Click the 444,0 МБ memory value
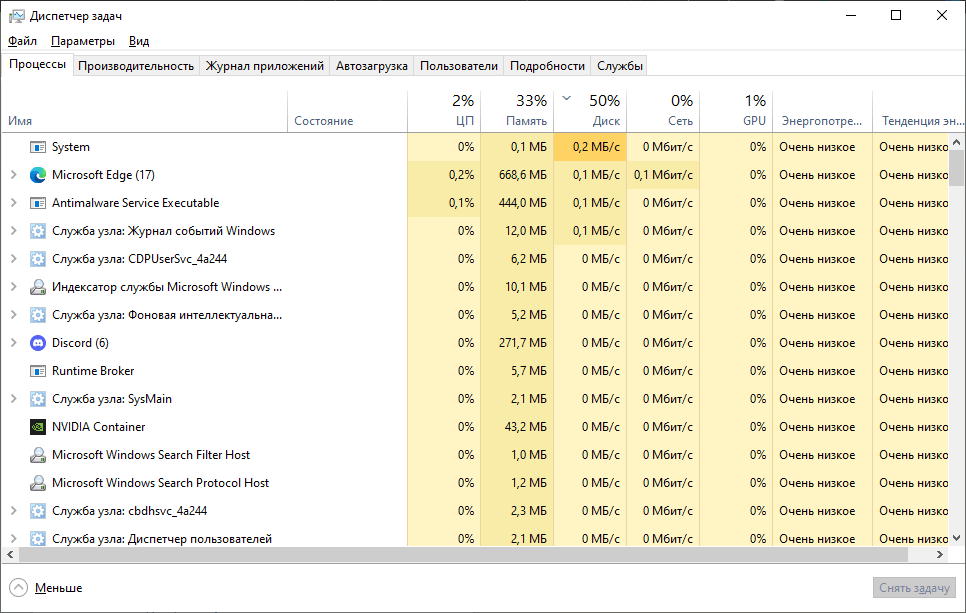 522,203
